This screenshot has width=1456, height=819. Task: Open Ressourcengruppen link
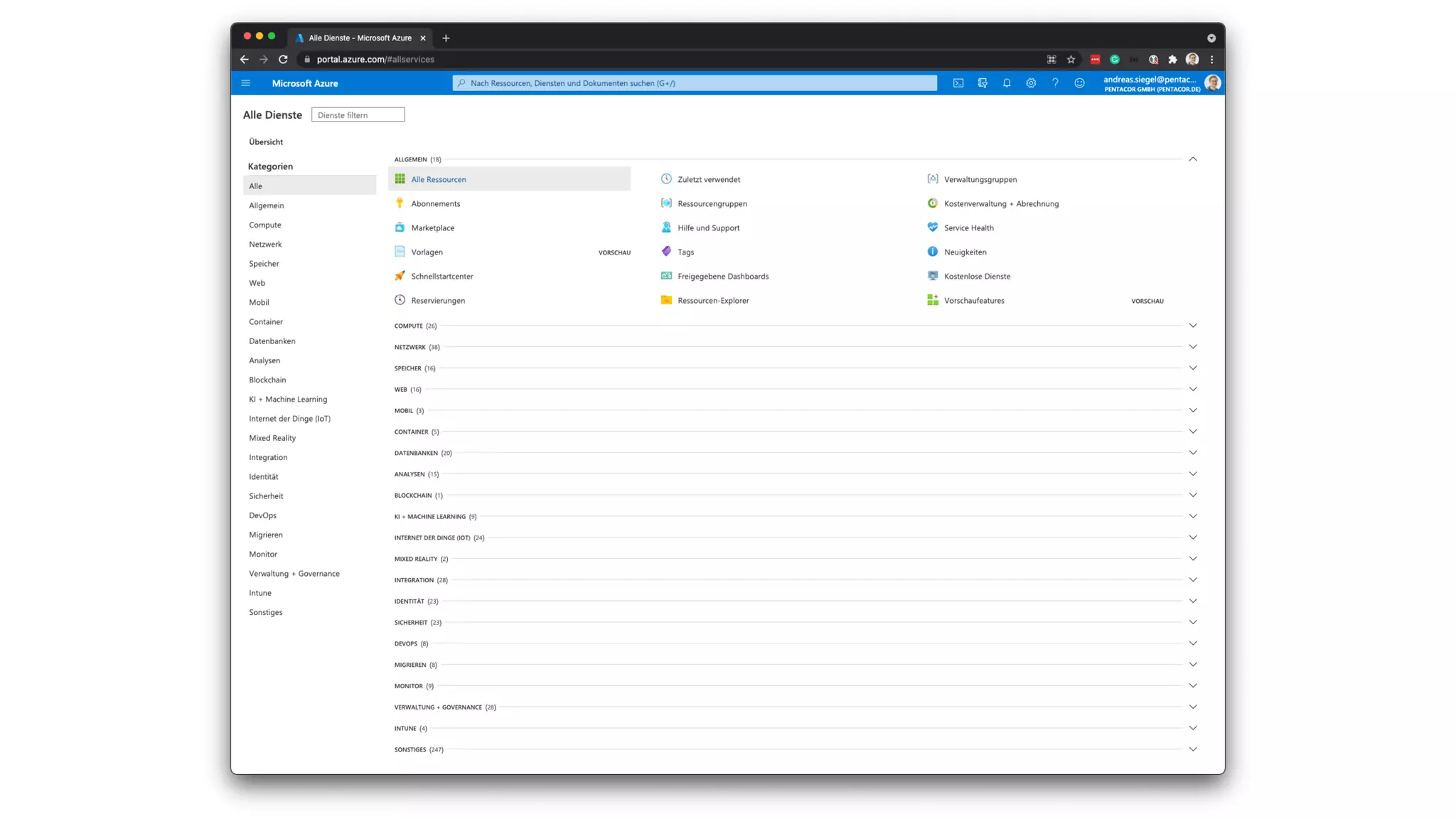tap(712, 203)
